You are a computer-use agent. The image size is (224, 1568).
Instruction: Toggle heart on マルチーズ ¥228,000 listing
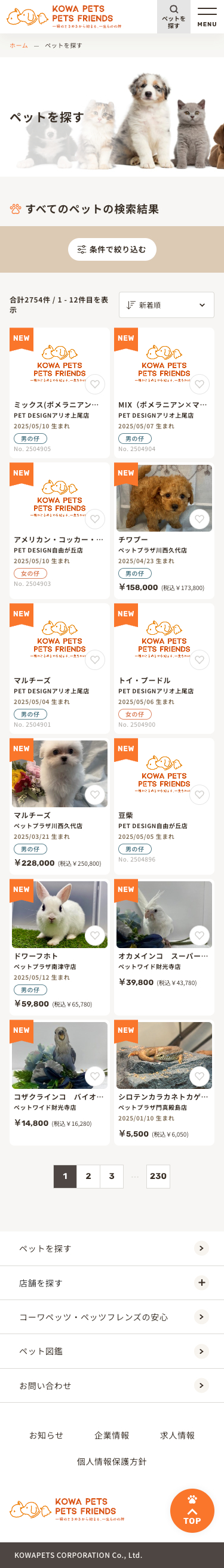click(95, 794)
